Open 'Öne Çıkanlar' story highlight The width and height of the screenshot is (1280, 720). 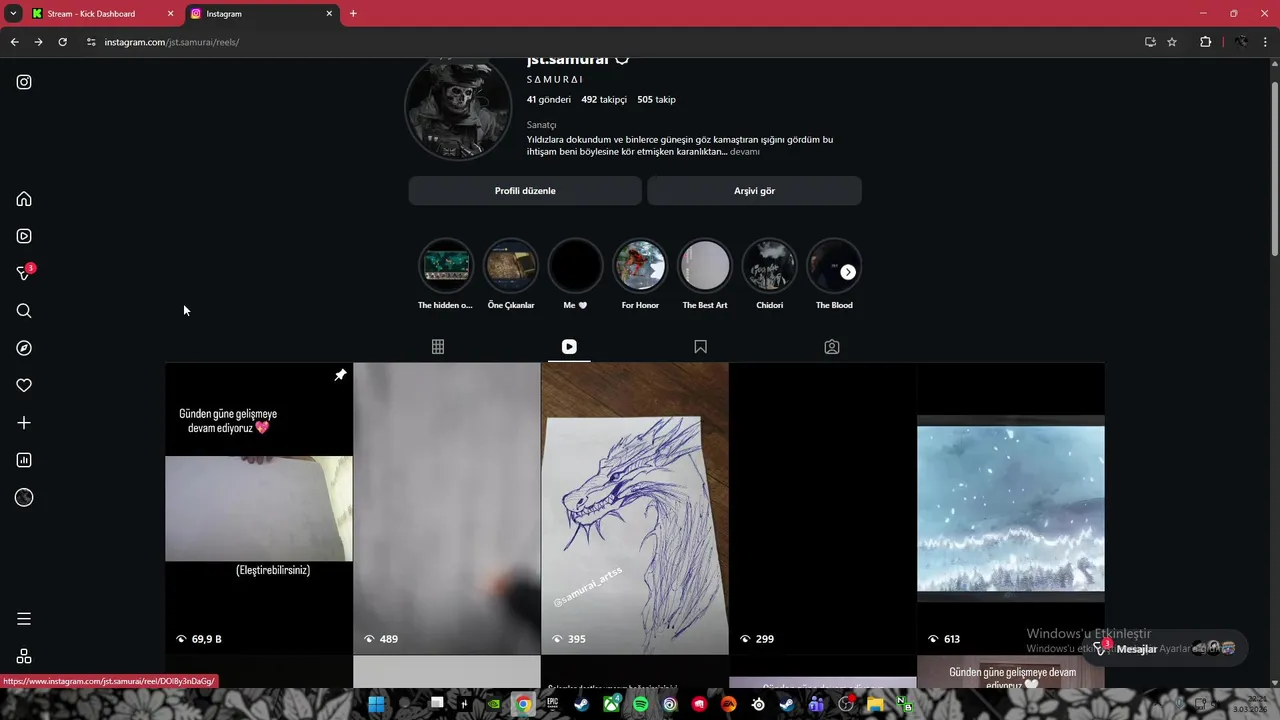511,266
